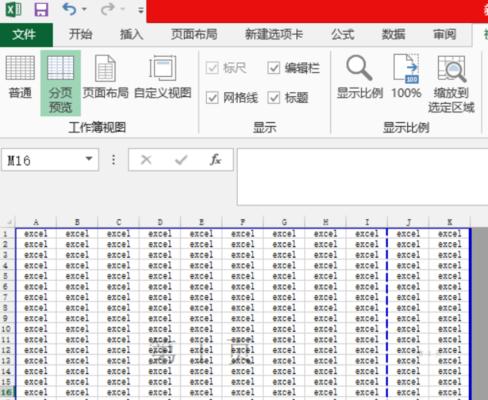This screenshot has width=488, height=400.
Task: Click the formula bar confirm checkmark icon
Action: [x=181, y=160]
